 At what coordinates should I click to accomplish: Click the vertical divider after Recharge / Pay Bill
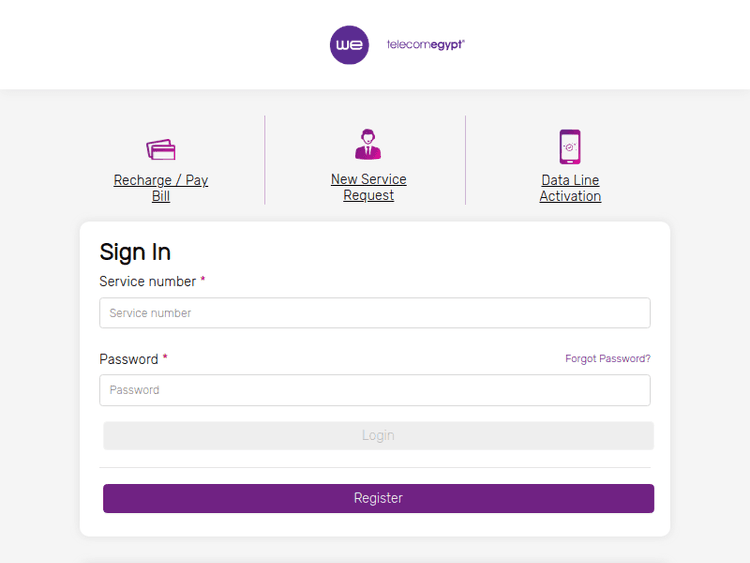click(x=265, y=160)
